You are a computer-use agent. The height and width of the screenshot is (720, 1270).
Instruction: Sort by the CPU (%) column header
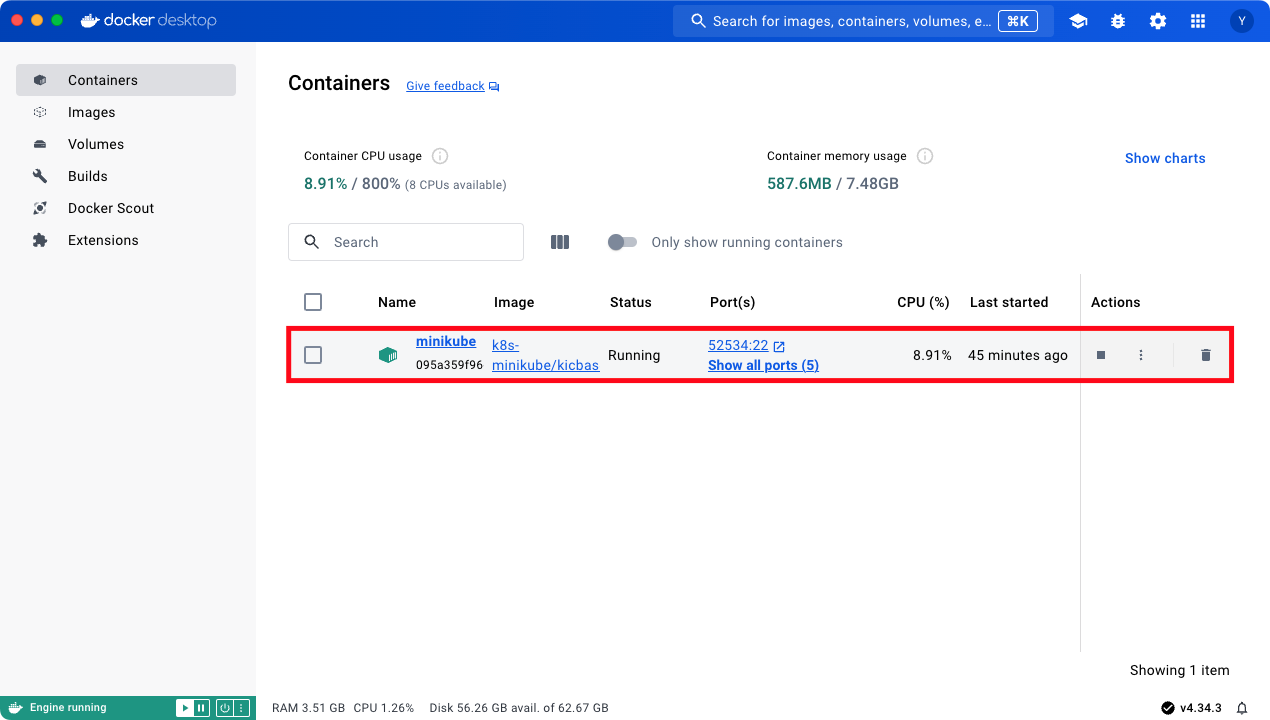(923, 302)
